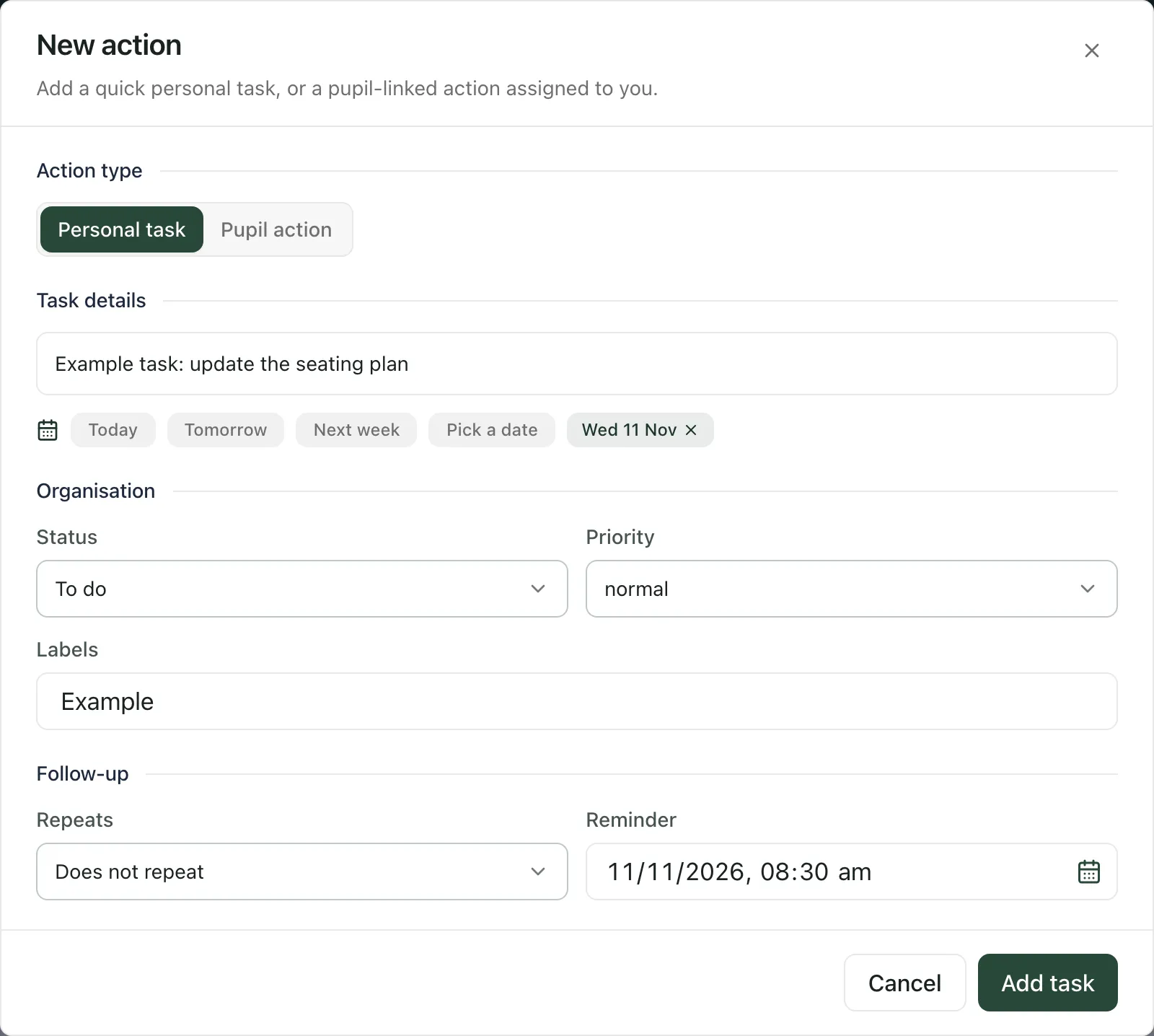Cancel the new action
This screenshot has width=1154, height=1036.
[x=904, y=983]
